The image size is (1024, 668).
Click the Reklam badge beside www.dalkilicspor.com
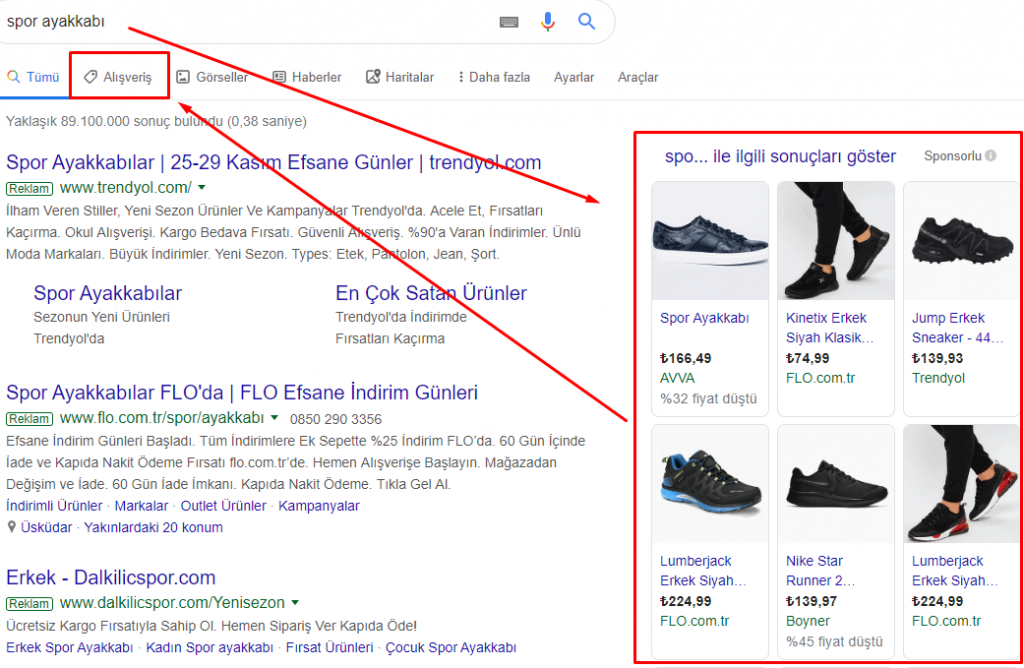point(29,604)
